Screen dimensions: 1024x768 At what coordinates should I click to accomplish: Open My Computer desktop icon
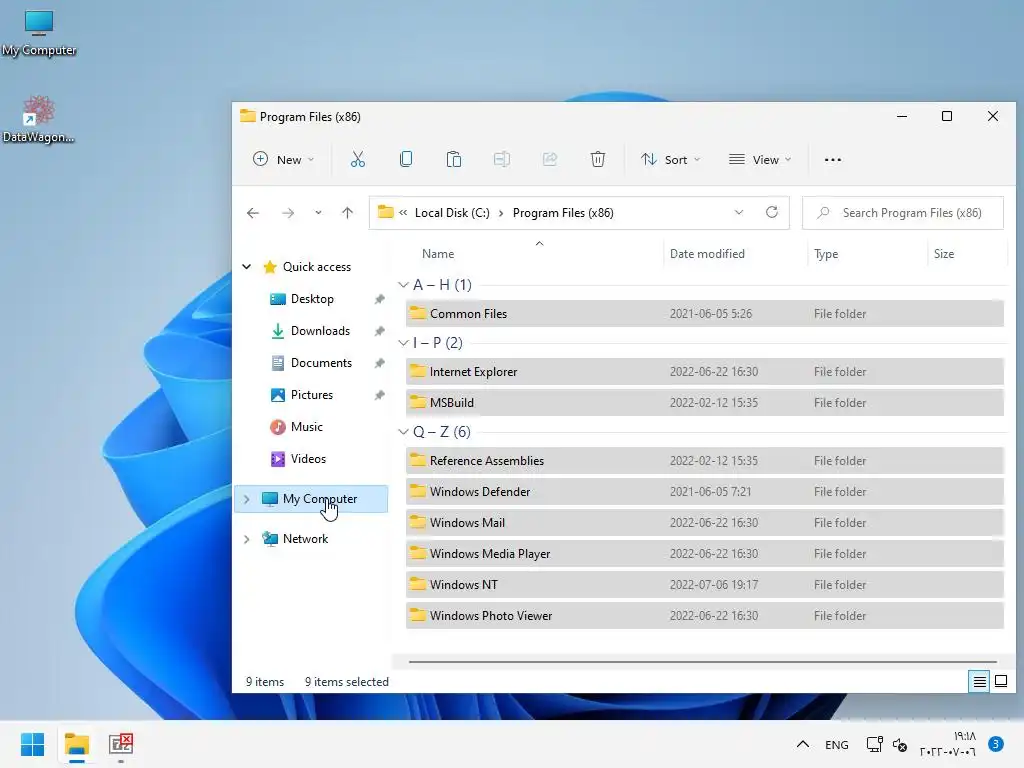tap(39, 33)
